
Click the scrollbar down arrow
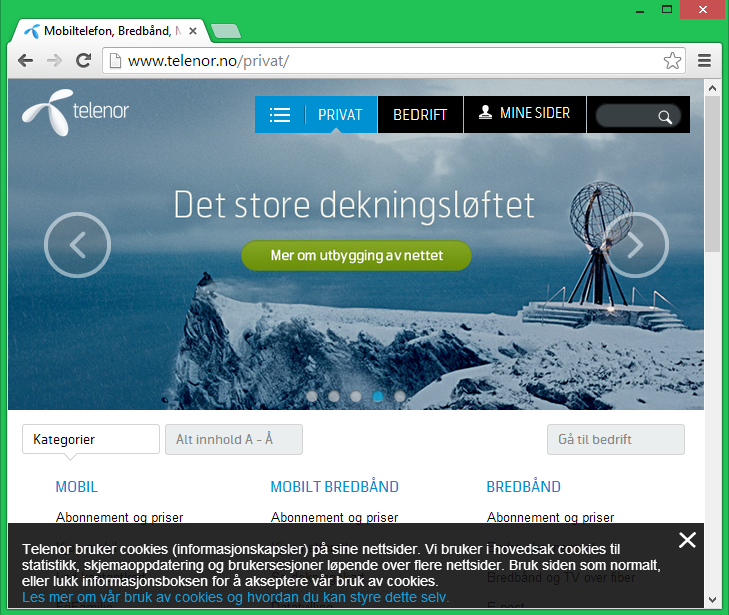tap(712, 600)
